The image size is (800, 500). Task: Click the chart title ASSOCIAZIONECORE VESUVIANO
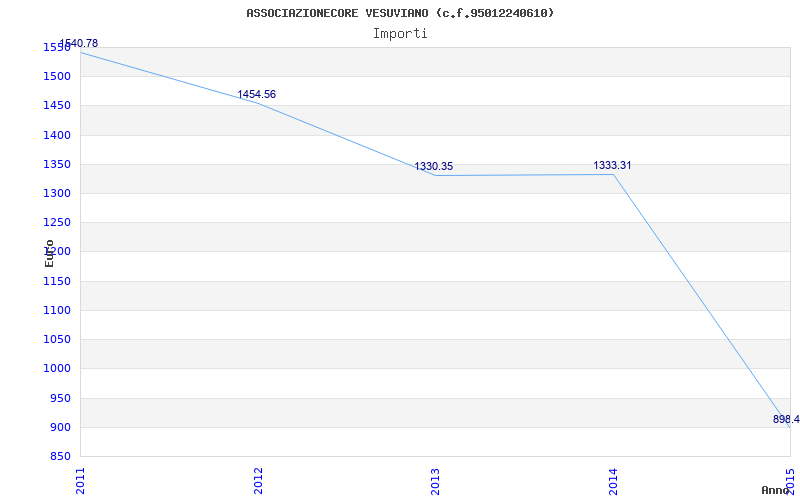400,13
